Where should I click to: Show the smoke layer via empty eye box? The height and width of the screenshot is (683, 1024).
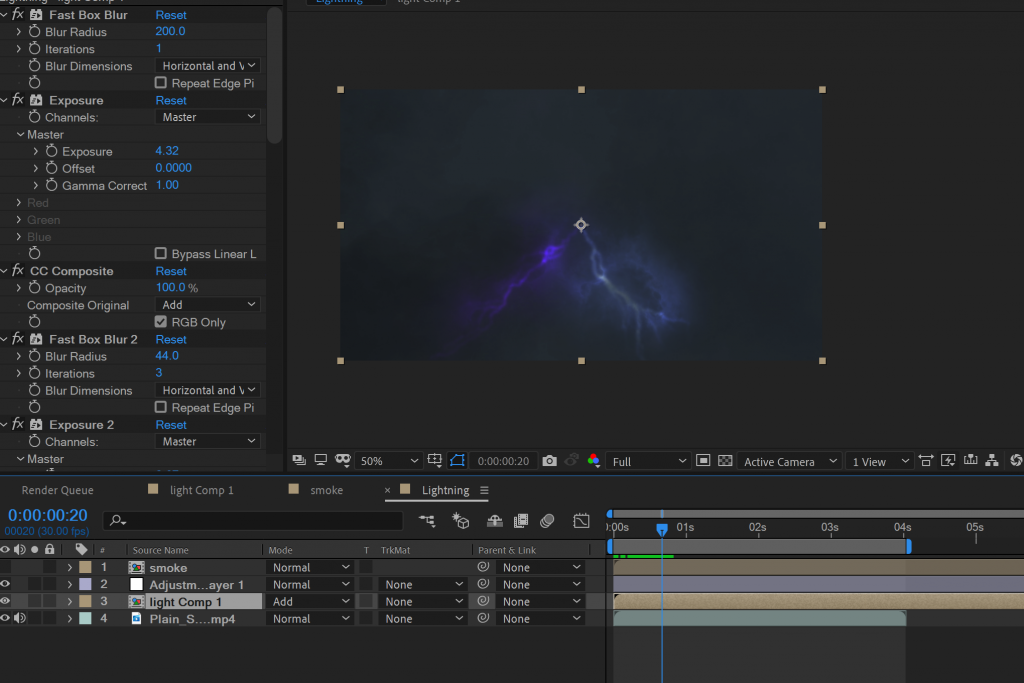click(x=5, y=567)
